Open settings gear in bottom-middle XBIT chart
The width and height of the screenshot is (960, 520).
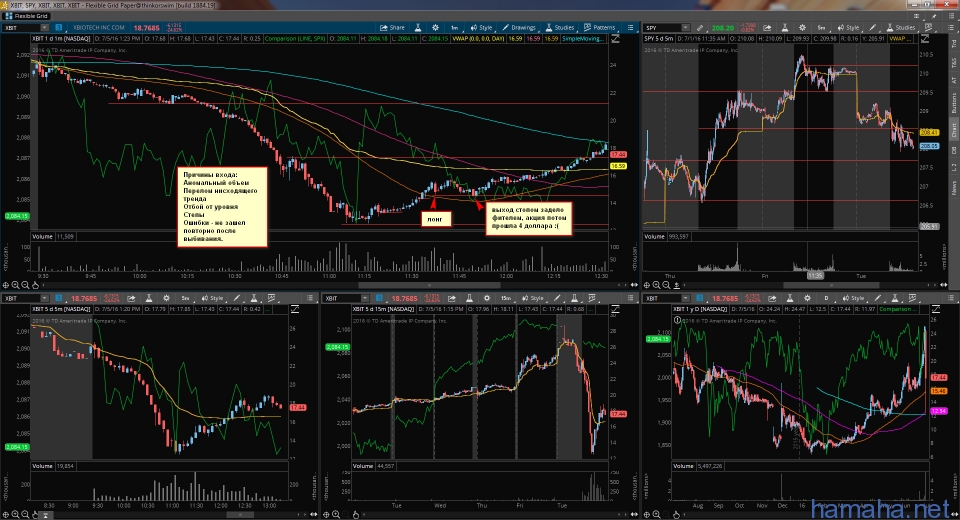487,298
